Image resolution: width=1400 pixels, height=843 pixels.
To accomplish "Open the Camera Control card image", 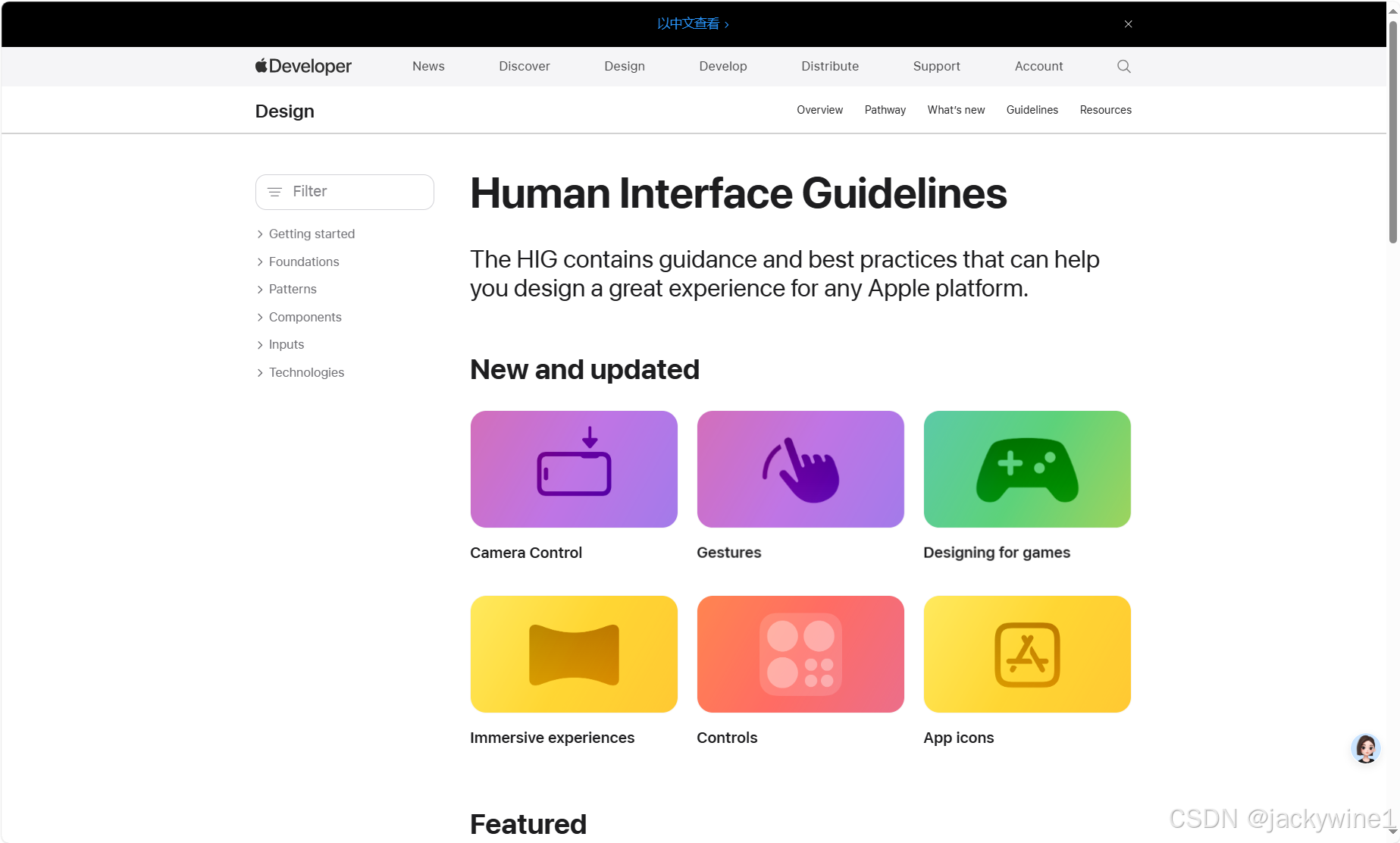I will 574,469.
